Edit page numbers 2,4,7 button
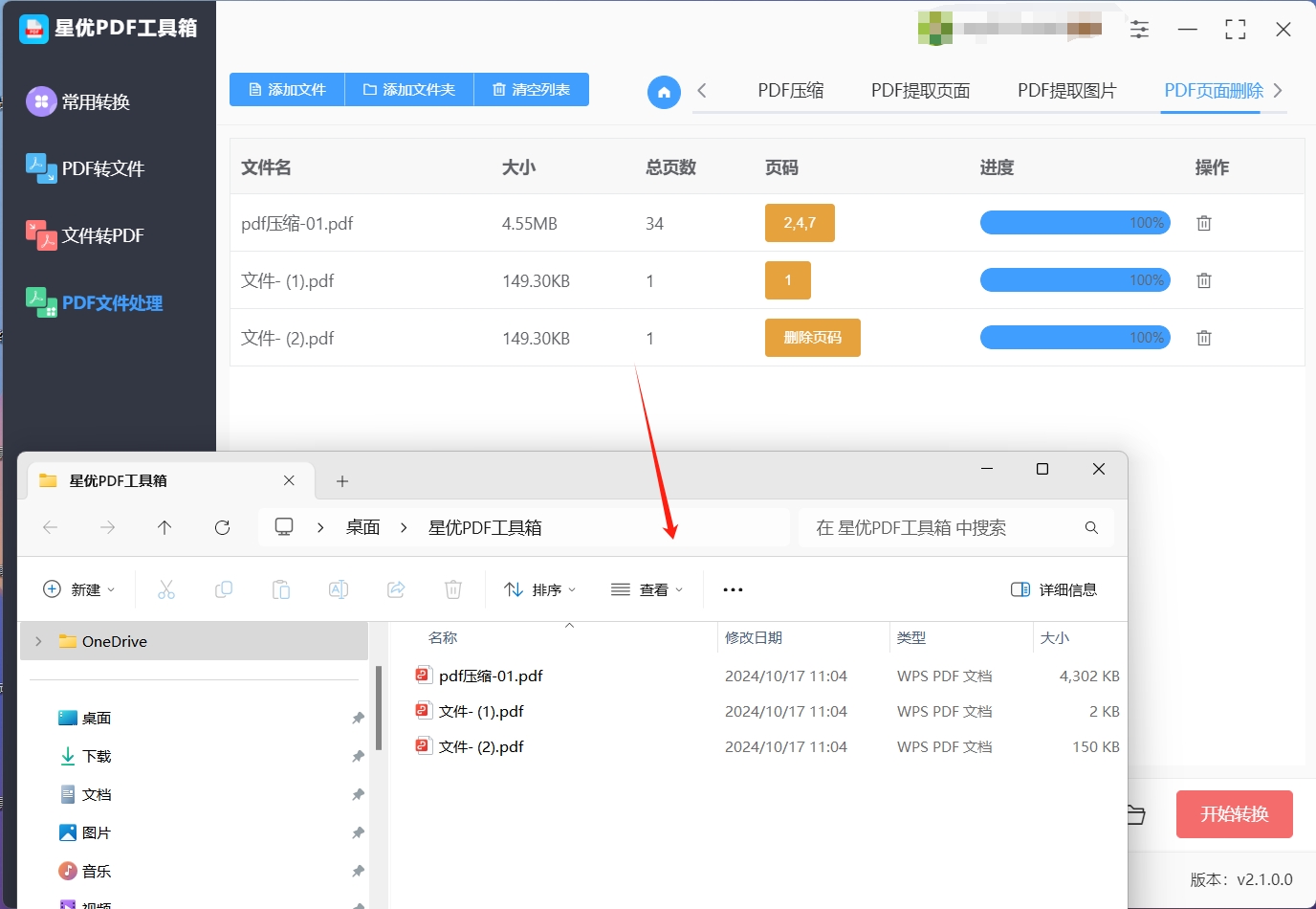Screen dimensions: 1316x909 pos(800,223)
